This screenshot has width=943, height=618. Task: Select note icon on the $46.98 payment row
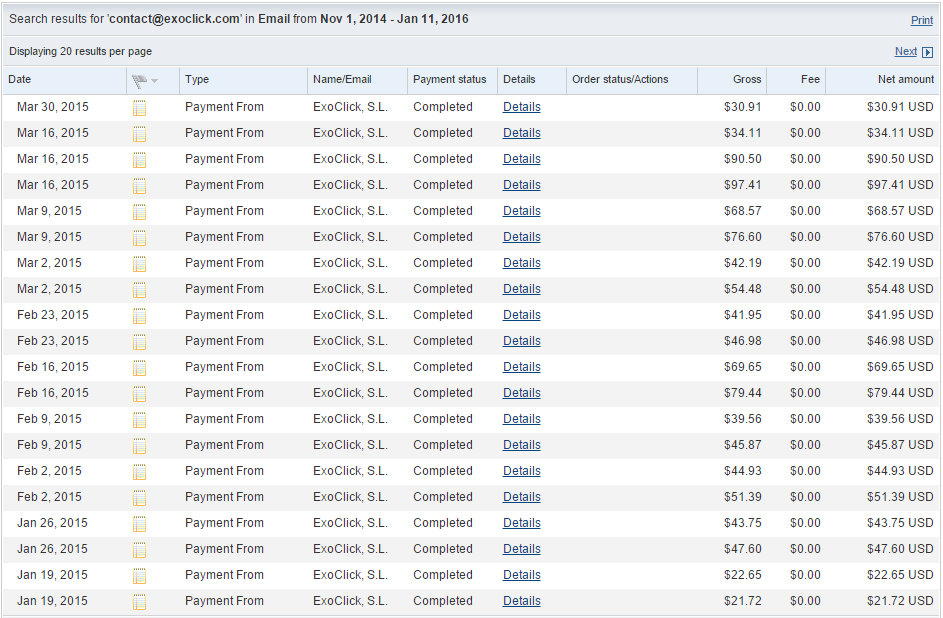point(140,342)
